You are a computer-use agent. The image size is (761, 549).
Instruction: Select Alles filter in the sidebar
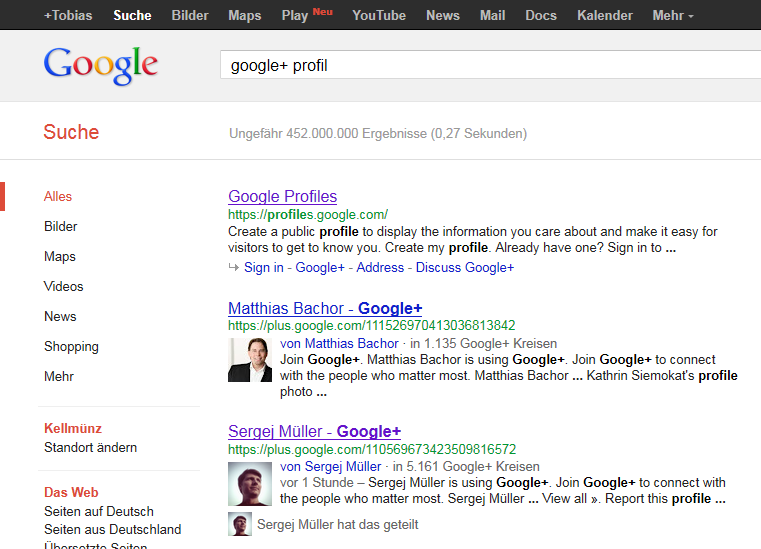[58, 197]
